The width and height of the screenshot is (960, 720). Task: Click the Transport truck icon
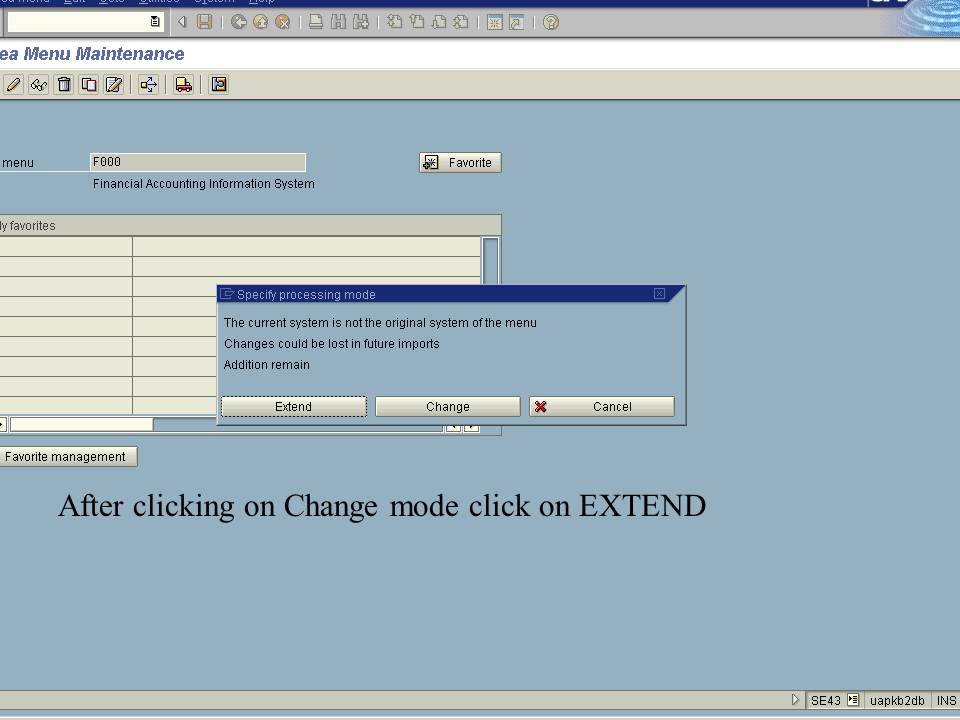click(183, 84)
